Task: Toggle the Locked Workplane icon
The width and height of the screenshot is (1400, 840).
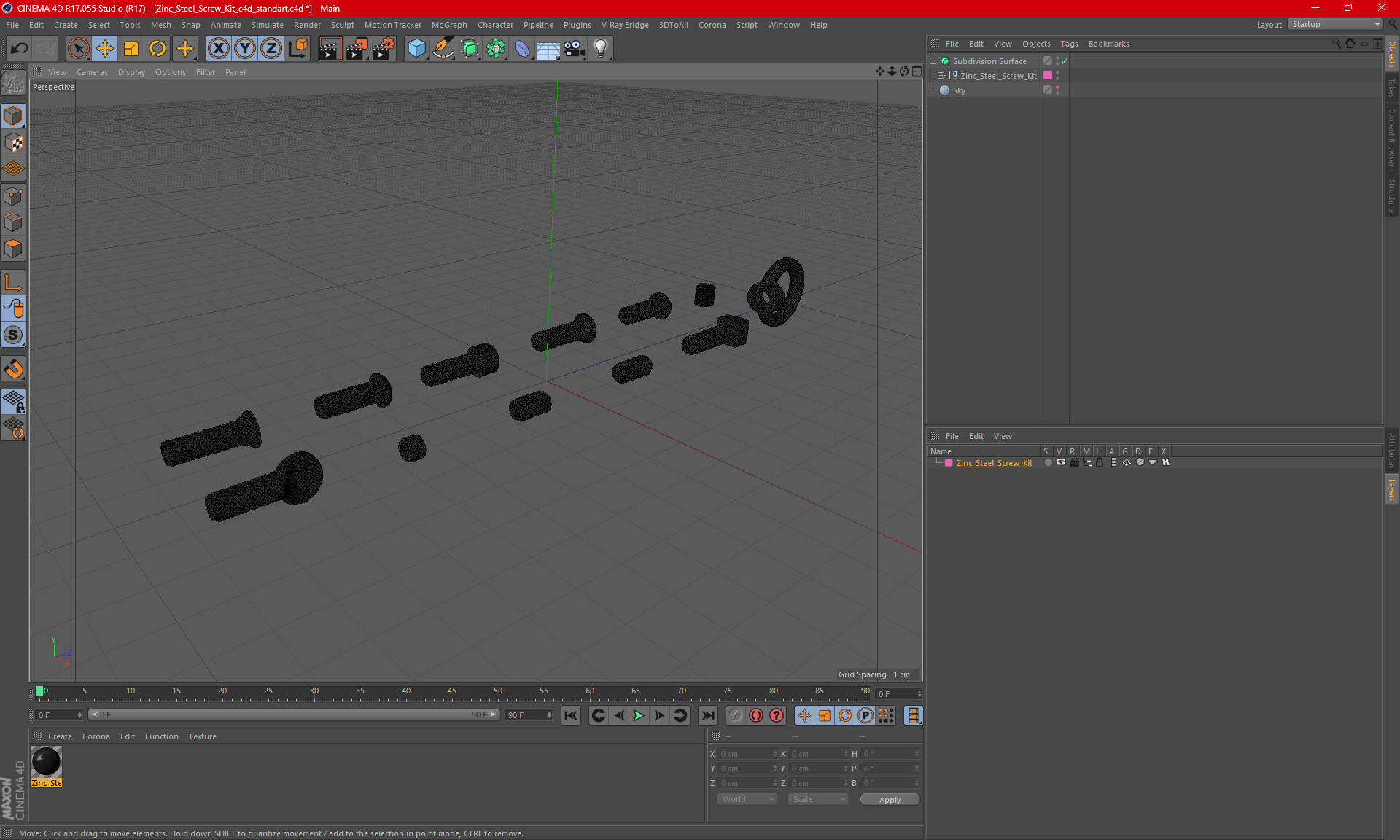Action: (x=13, y=402)
